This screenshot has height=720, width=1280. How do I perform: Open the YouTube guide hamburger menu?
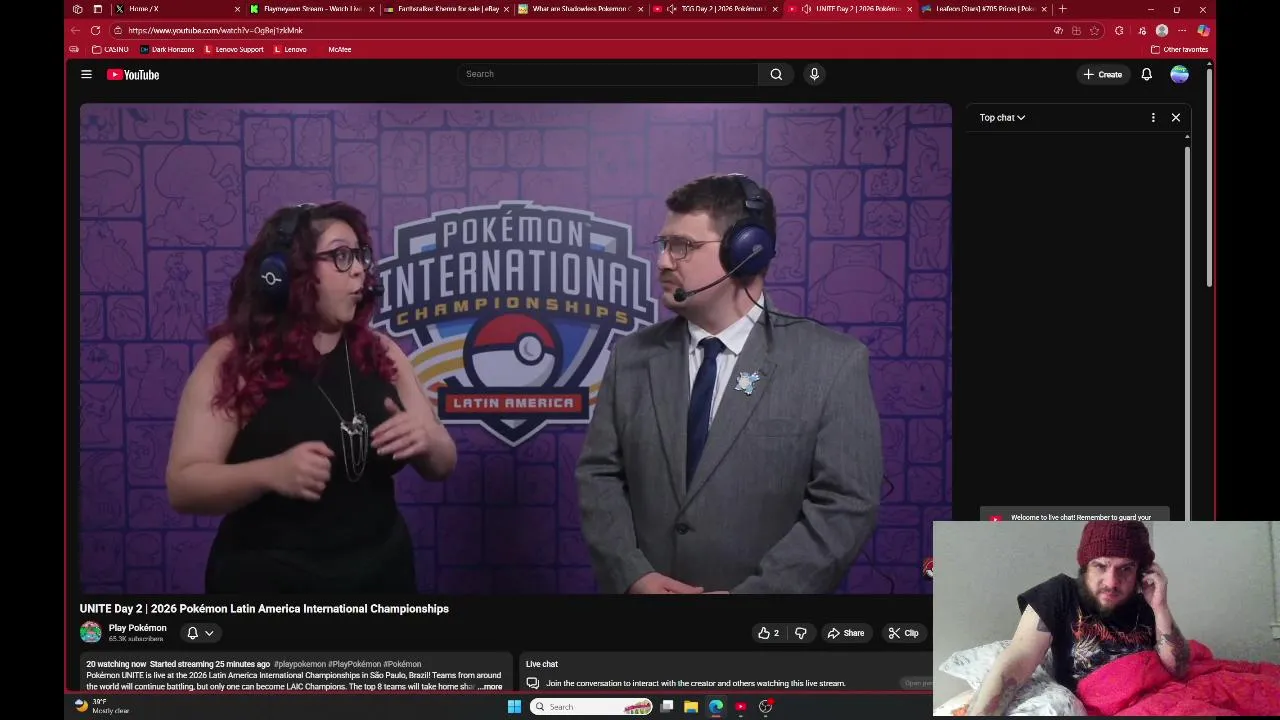coord(86,74)
